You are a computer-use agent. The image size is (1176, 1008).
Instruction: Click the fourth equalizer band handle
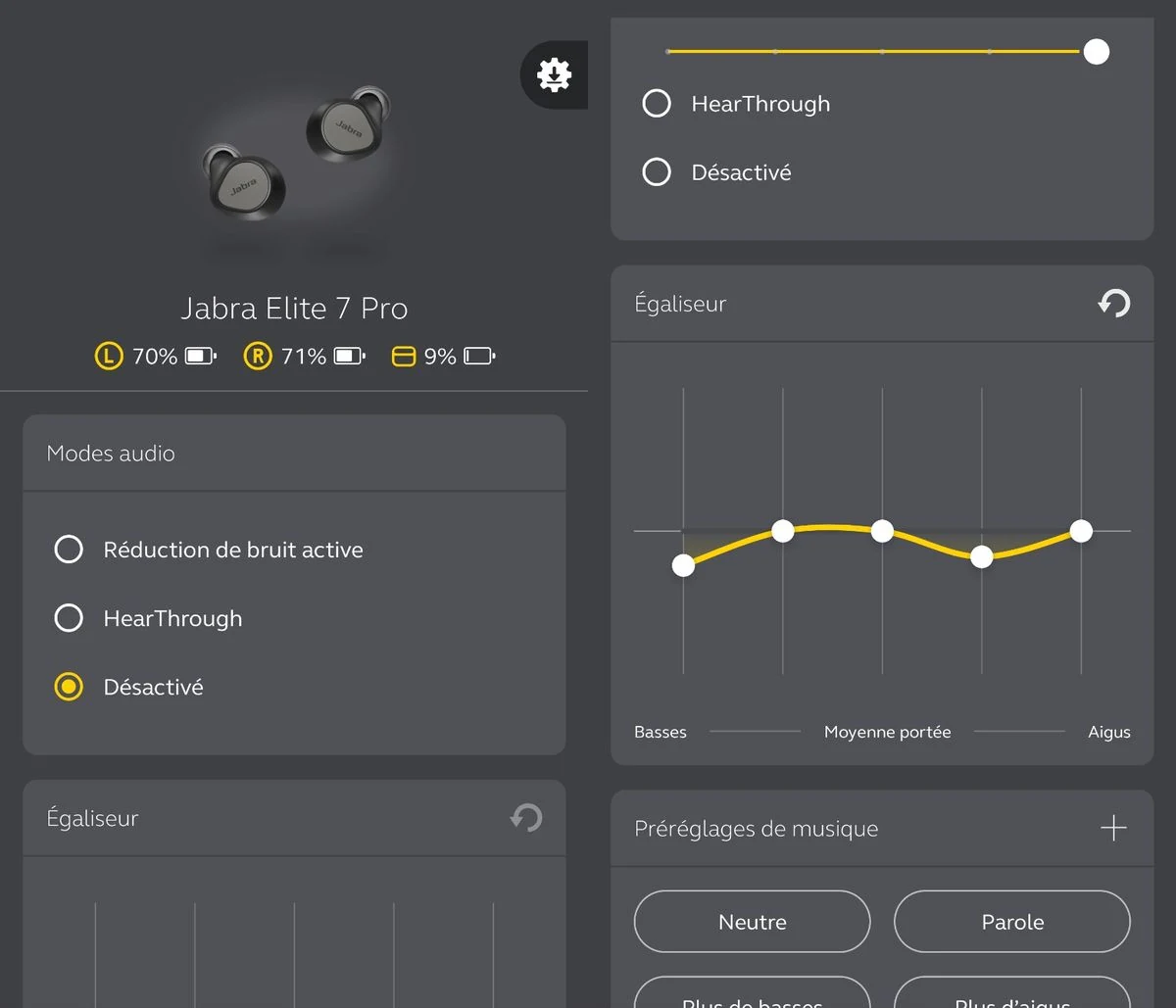(982, 556)
